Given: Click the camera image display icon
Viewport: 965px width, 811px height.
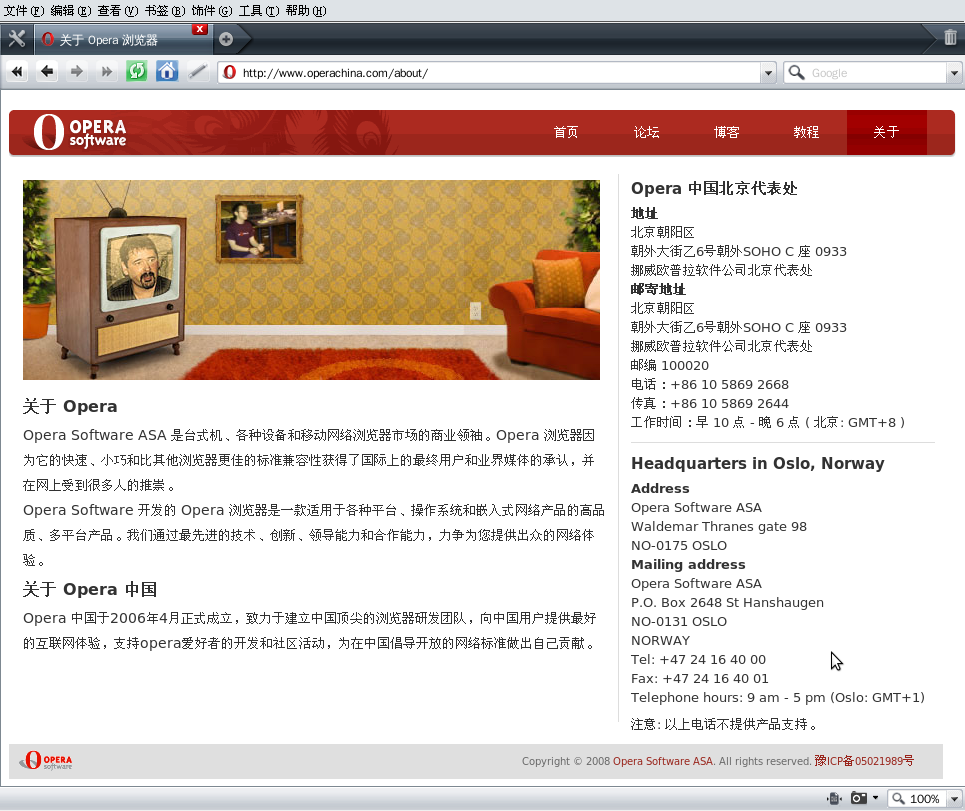Looking at the screenshot, I should coord(859,798).
